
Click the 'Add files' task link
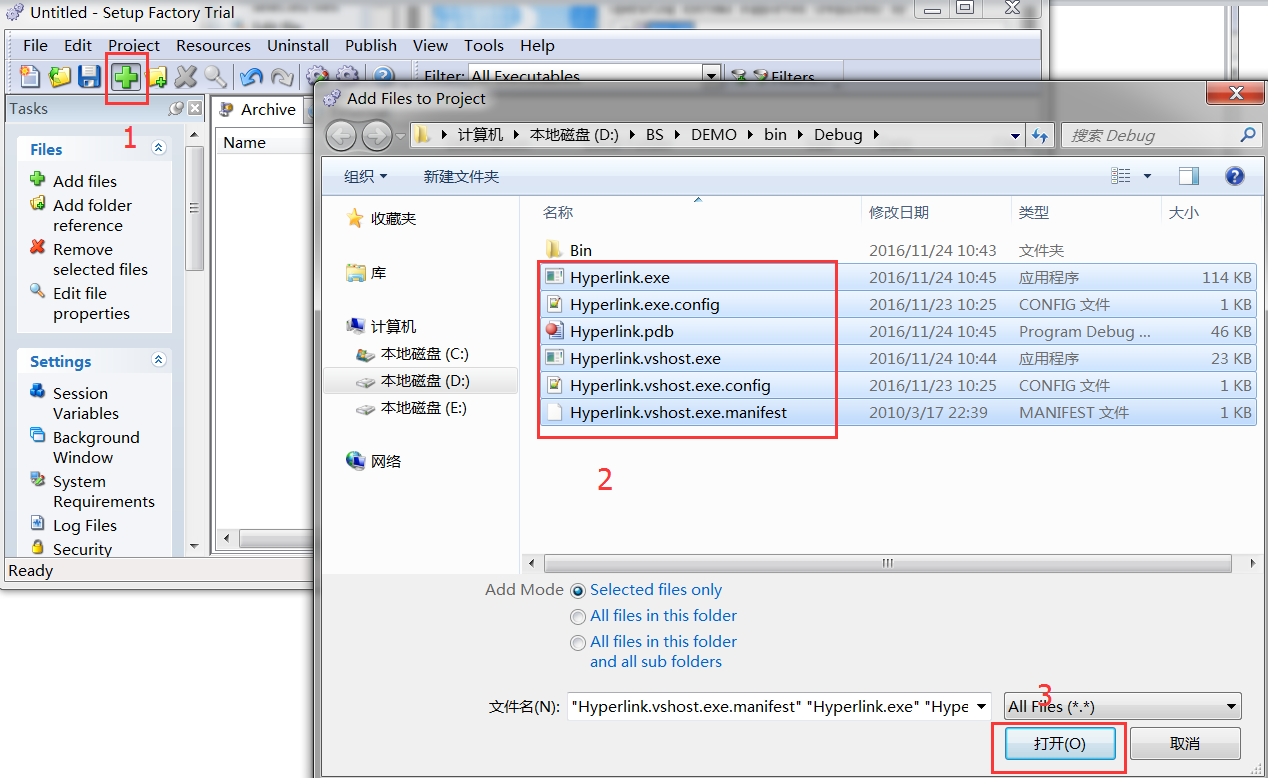pos(85,181)
